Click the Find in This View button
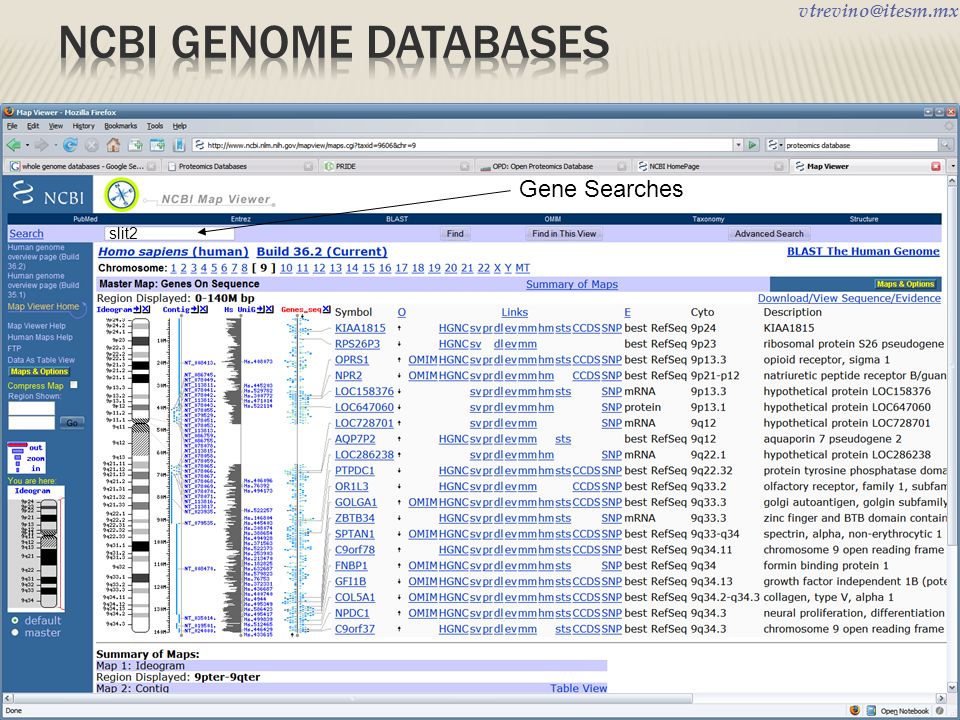The height and width of the screenshot is (720, 960). tap(564, 234)
